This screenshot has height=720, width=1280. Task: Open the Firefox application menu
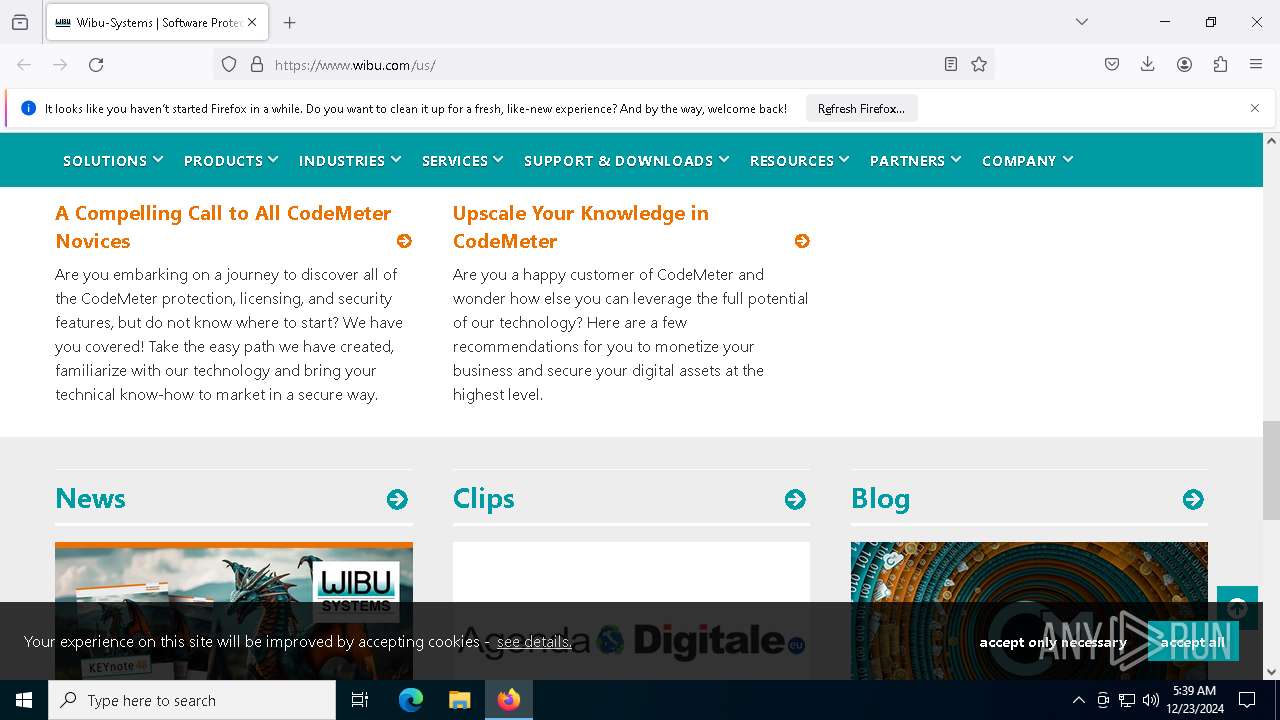tap(1256, 65)
